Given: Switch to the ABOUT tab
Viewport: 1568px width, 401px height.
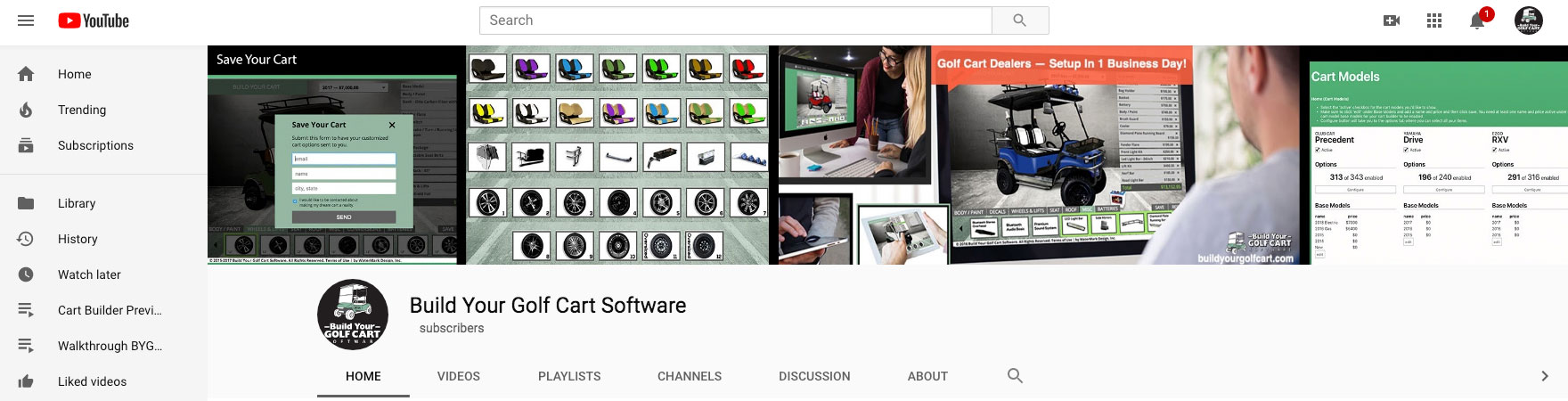Looking at the screenshot, I should point(927,376).
